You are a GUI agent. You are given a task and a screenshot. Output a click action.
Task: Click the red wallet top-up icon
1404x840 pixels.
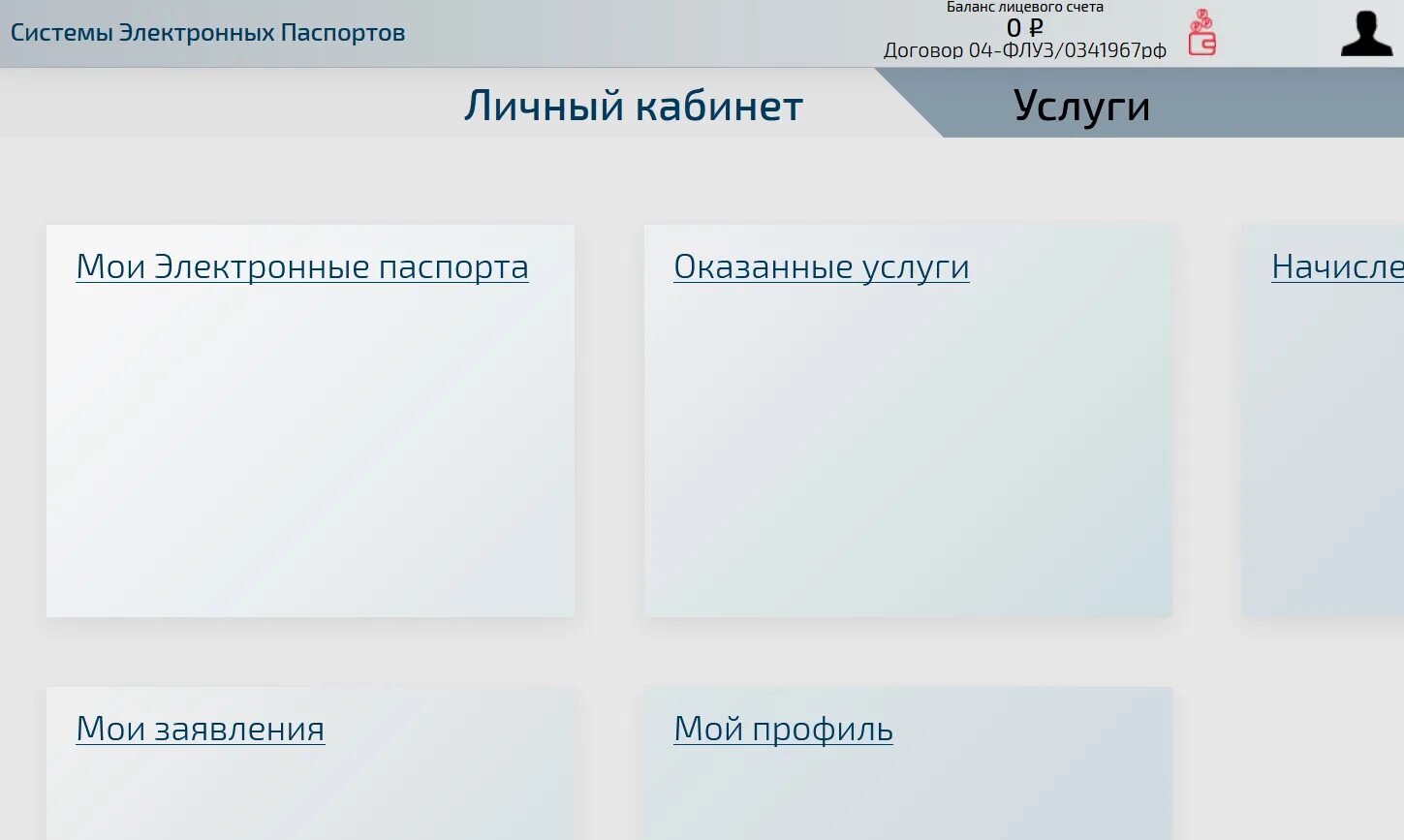click(x=1202, y=32)
